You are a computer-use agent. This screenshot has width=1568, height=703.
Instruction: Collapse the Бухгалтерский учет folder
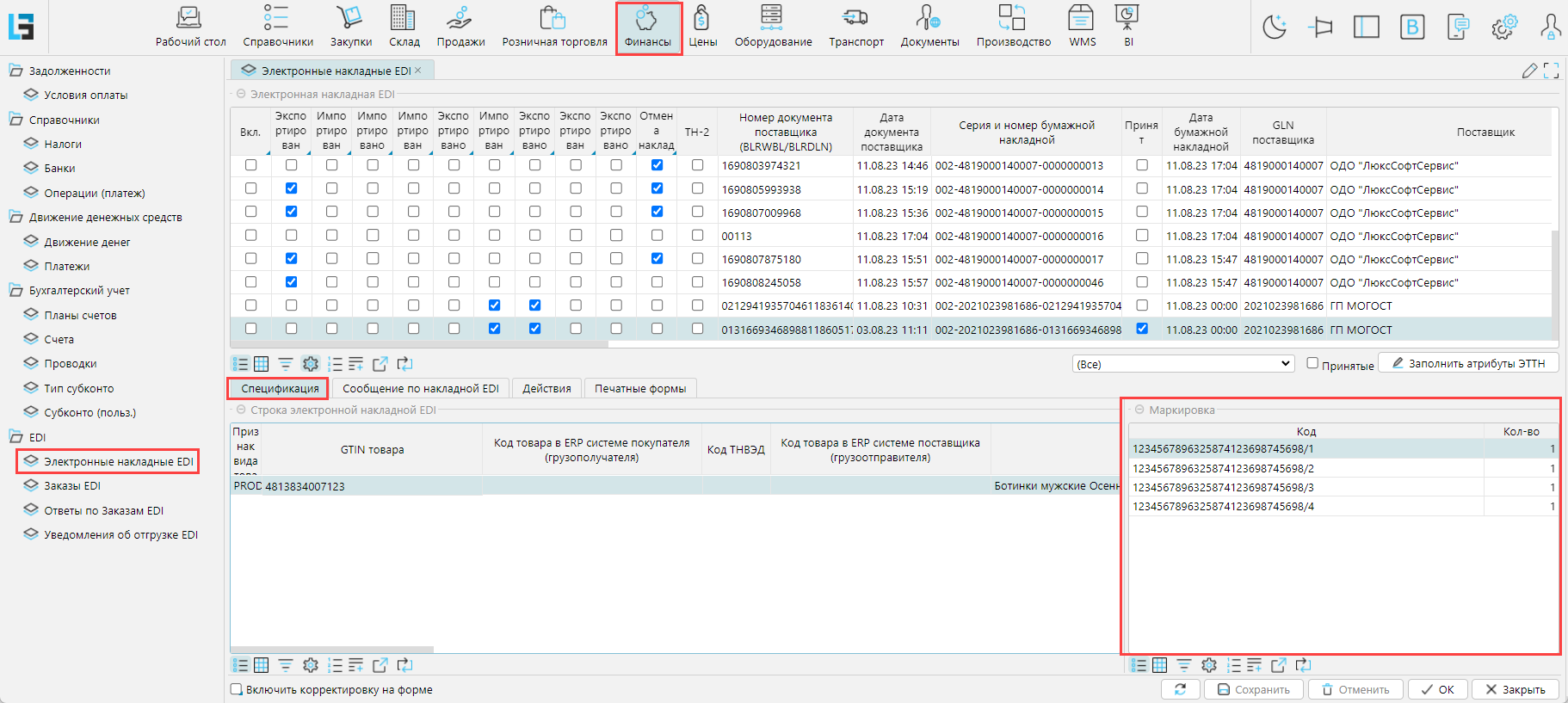click(15, 291)
